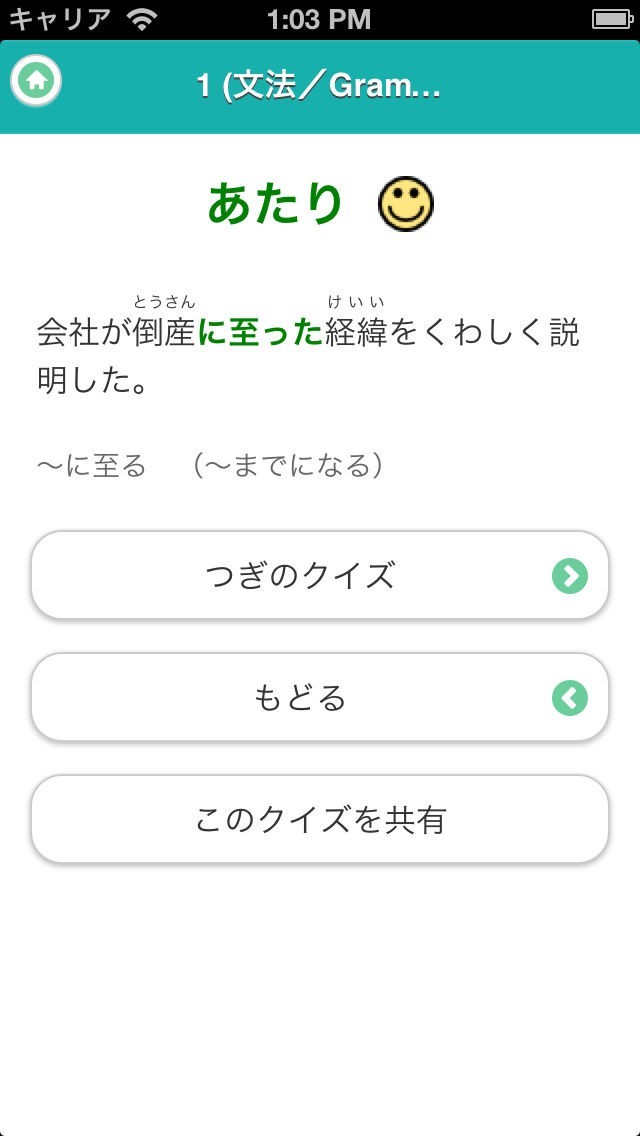
Task: Click the furigana けいい
Action: (x=356, y=302)
